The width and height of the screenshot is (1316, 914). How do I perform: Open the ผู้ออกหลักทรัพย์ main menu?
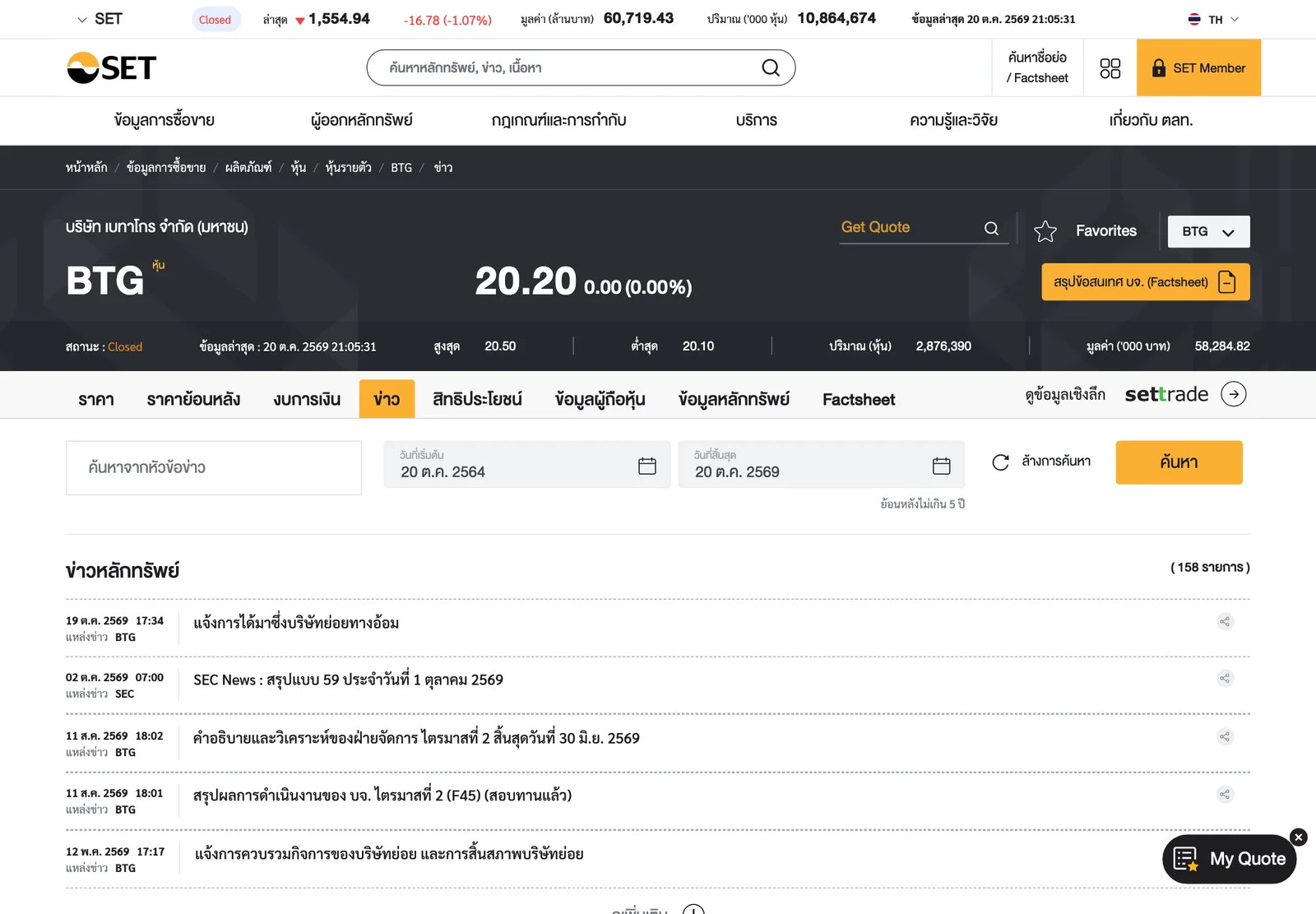tap(362, 120)
